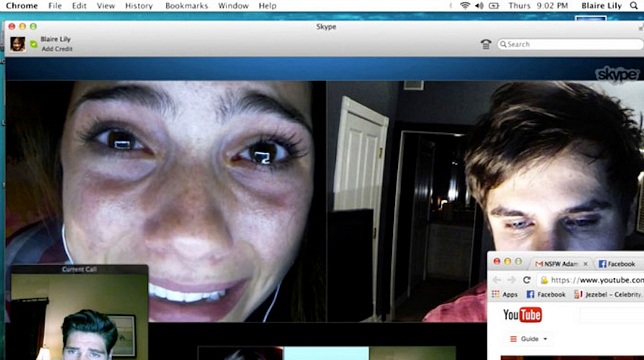644x360 pixels.
Task: Open the File menu
Action: tap(55, 6)
